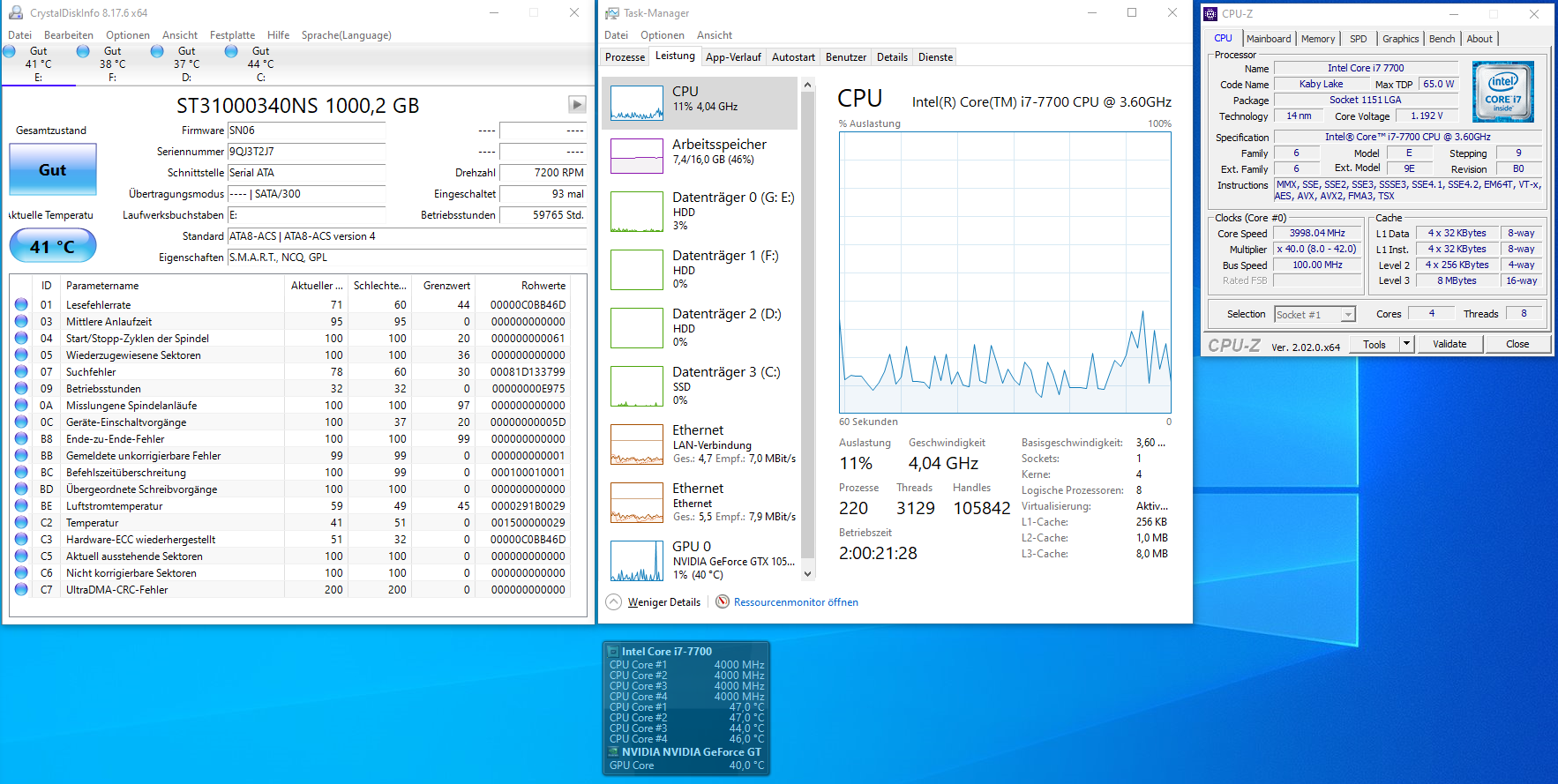Click the Validate button

click(x=1449, y=344)
